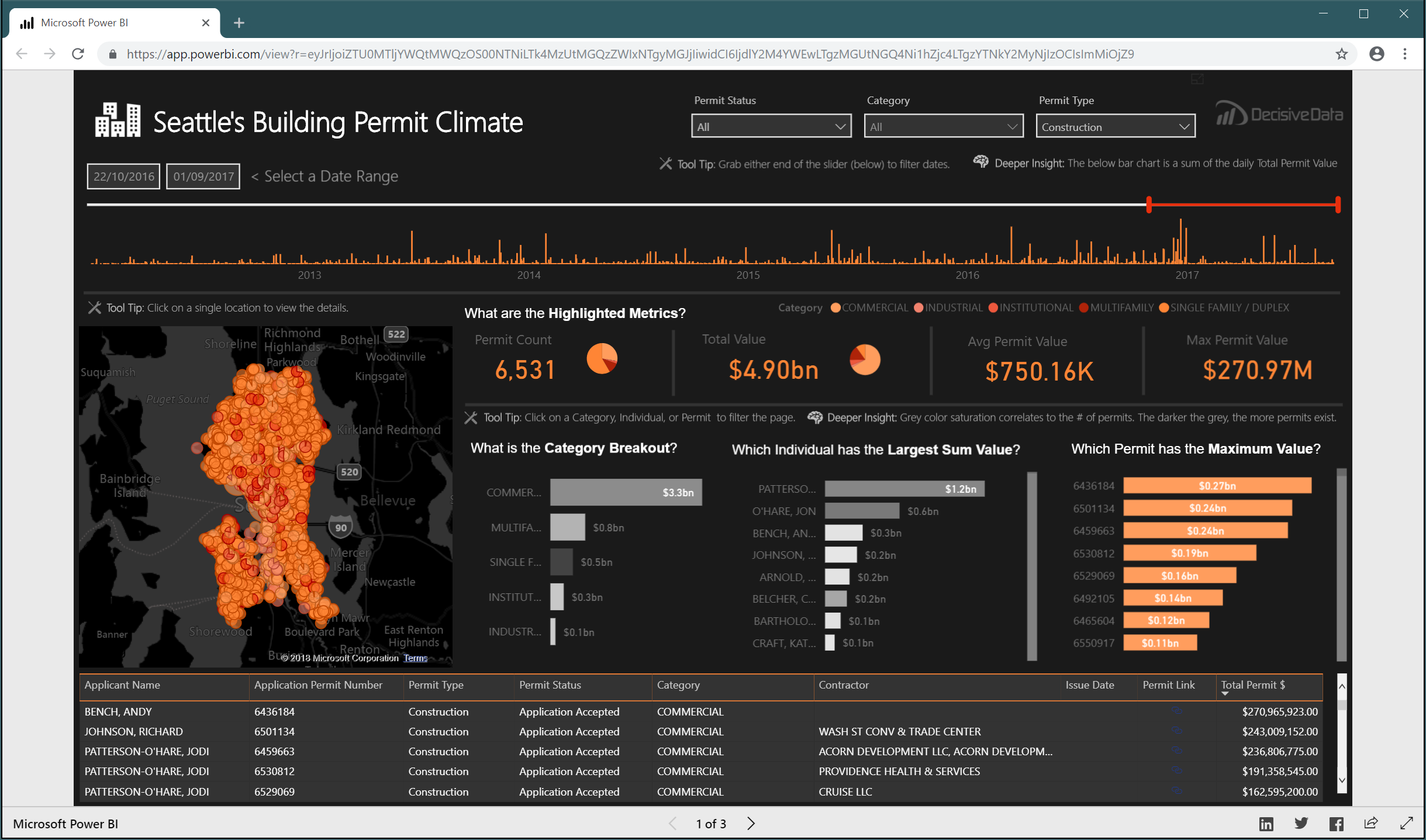Share report on LinkedIn icon
The image size is (1426, 840).
(x=1266, y=824)
